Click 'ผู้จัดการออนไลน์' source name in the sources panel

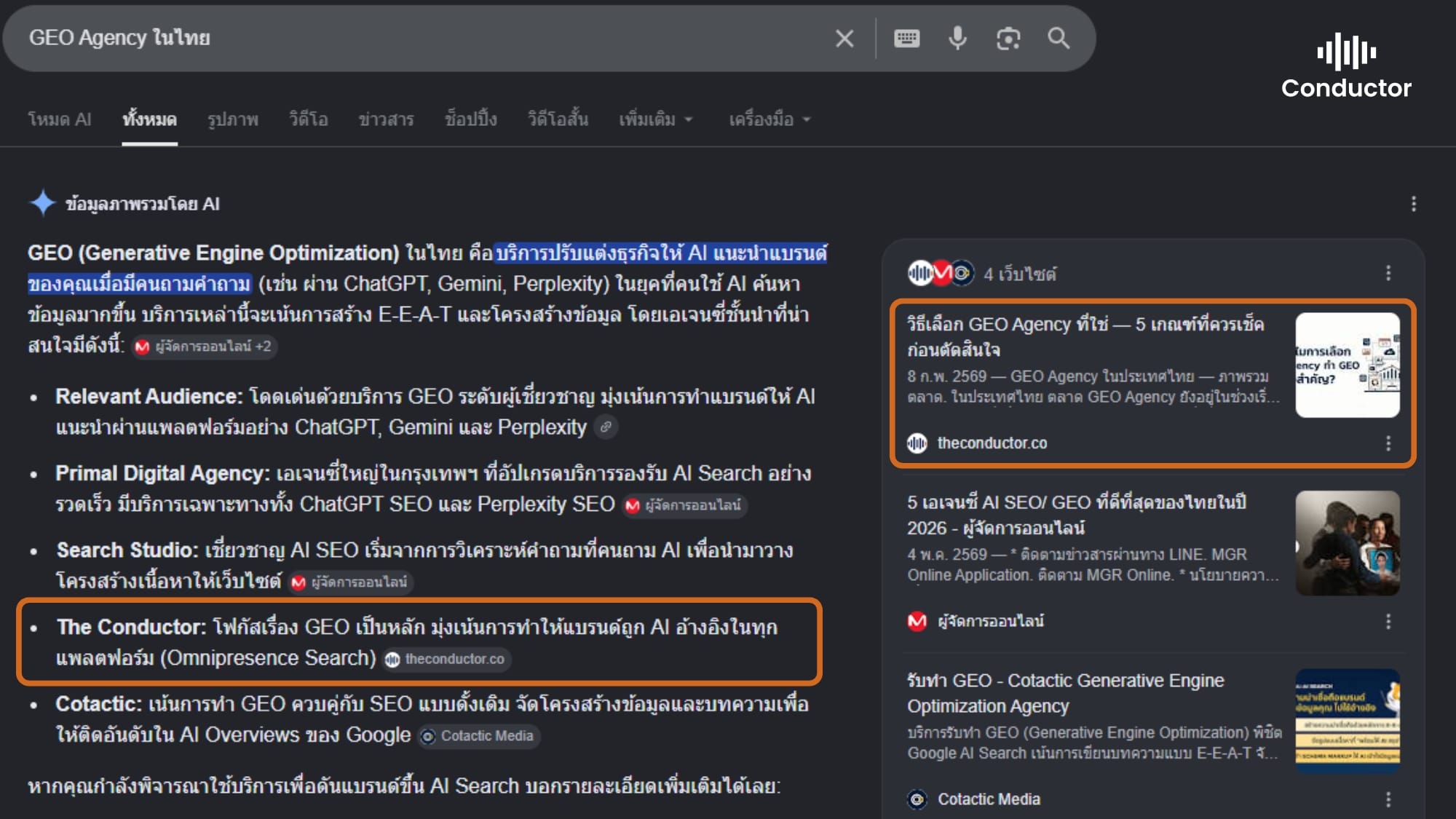(x=991, y=621)
